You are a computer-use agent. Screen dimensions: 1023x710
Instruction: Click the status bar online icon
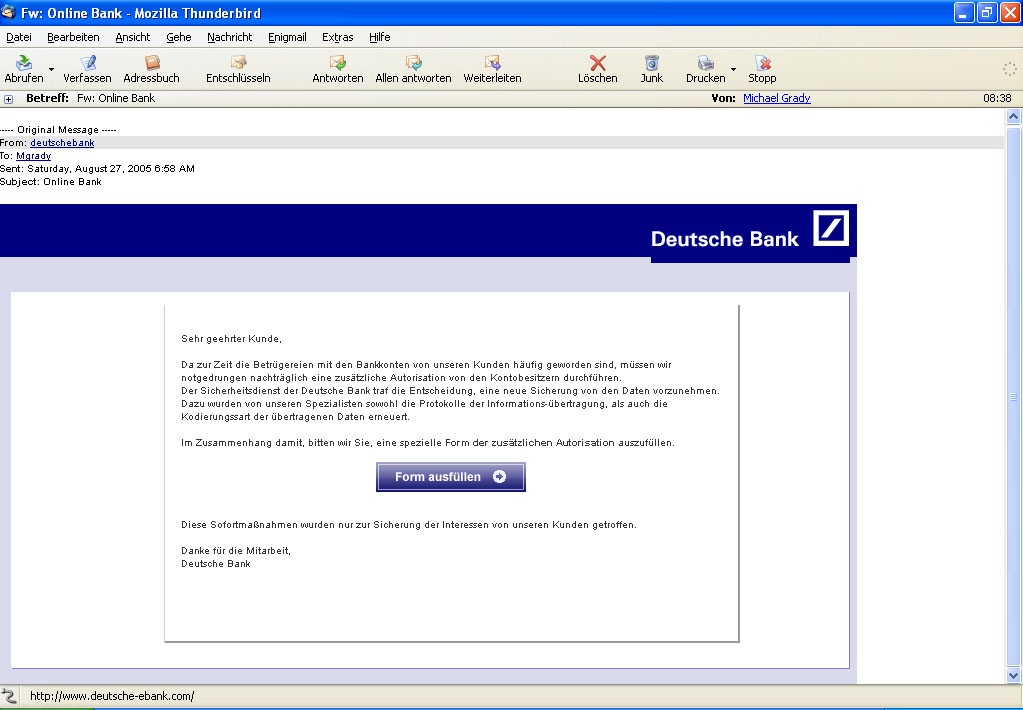point(8,696)
